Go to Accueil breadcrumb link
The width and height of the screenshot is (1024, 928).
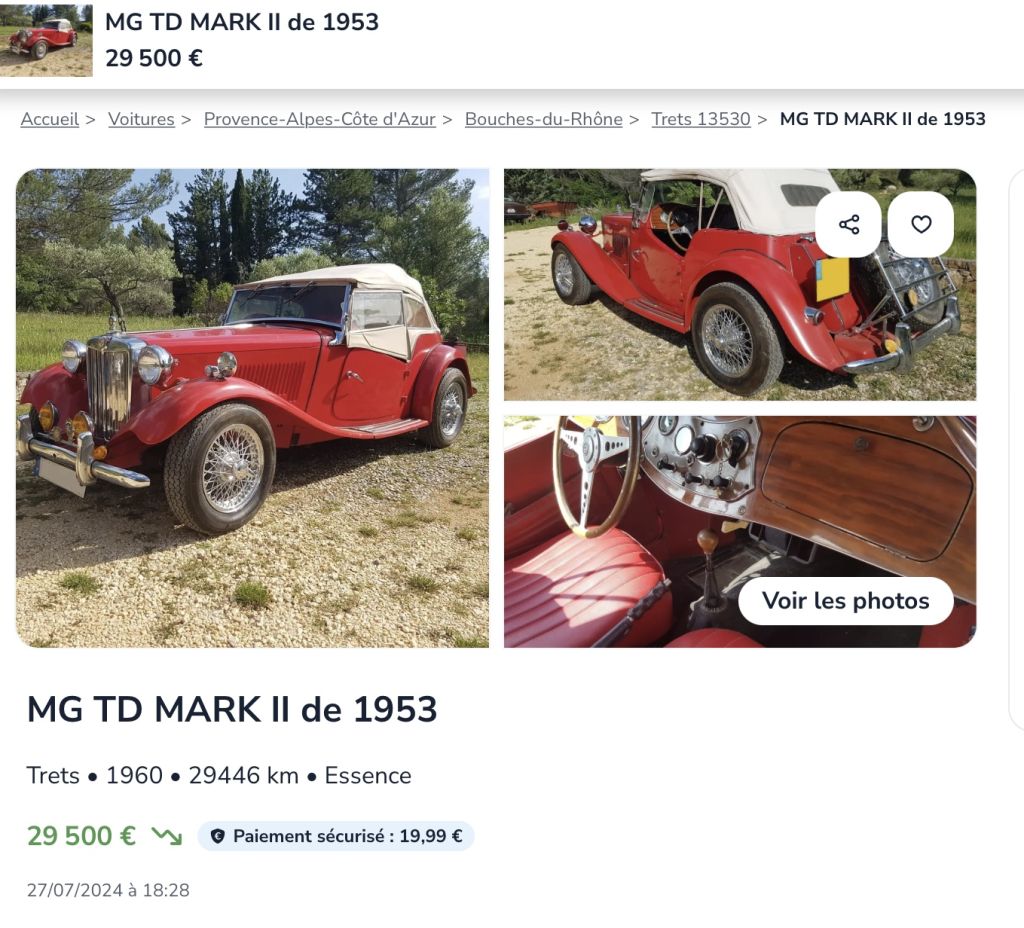point(50,119)
